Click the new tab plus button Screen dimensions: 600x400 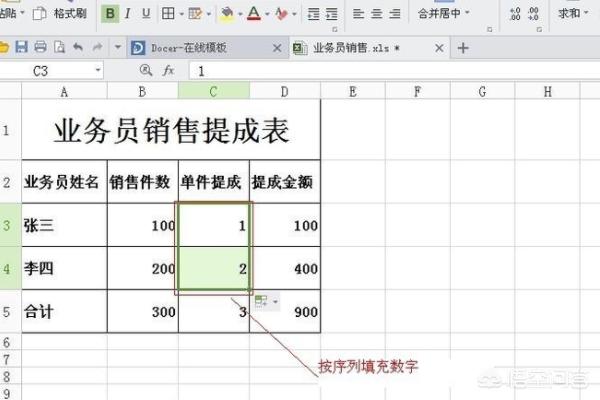462,47
